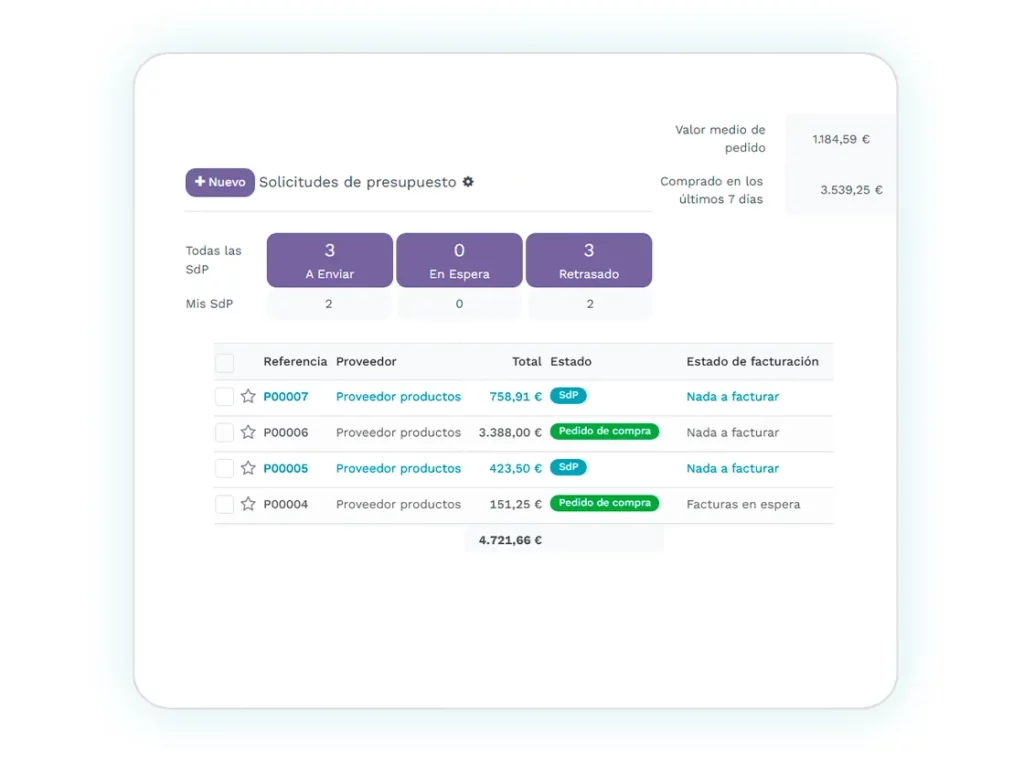Viewport: 1024px width, 768px height.
Task: Click Pedido de compra badge for P00006
Action: click(604, 432)
